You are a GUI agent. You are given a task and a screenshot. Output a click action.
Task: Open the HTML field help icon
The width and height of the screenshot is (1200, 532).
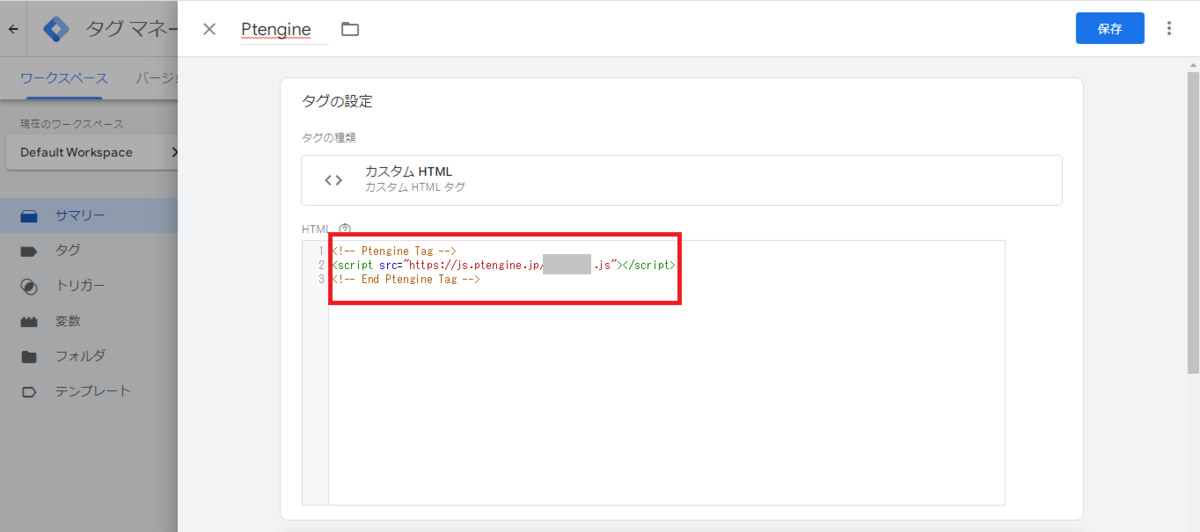click(x=345, y=229)
